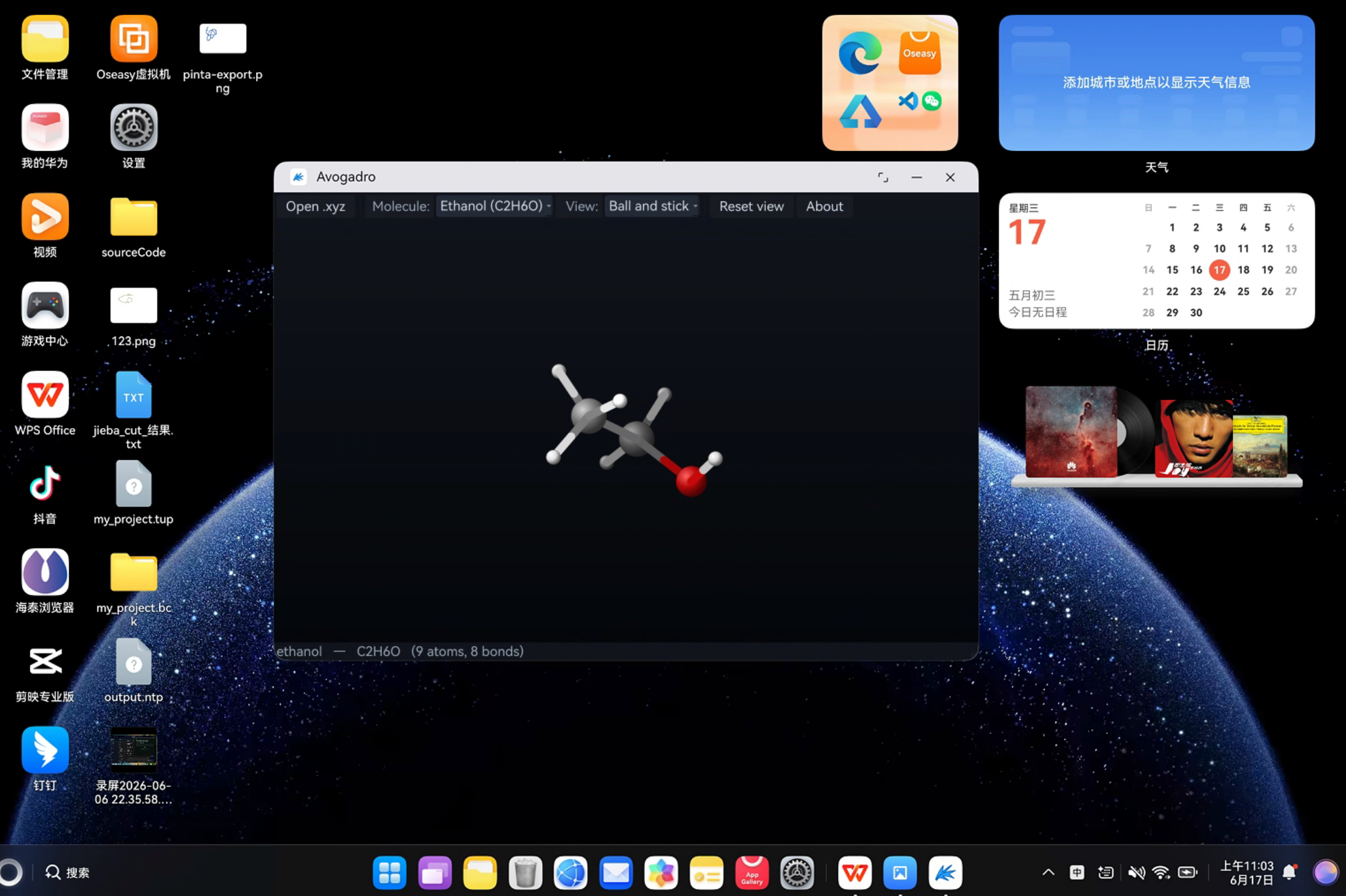The width and height of the screenshot is (1346, 896).
Task: Click the weather widget to add a city
Action: pyautogui.click(x=1157, y=83)
